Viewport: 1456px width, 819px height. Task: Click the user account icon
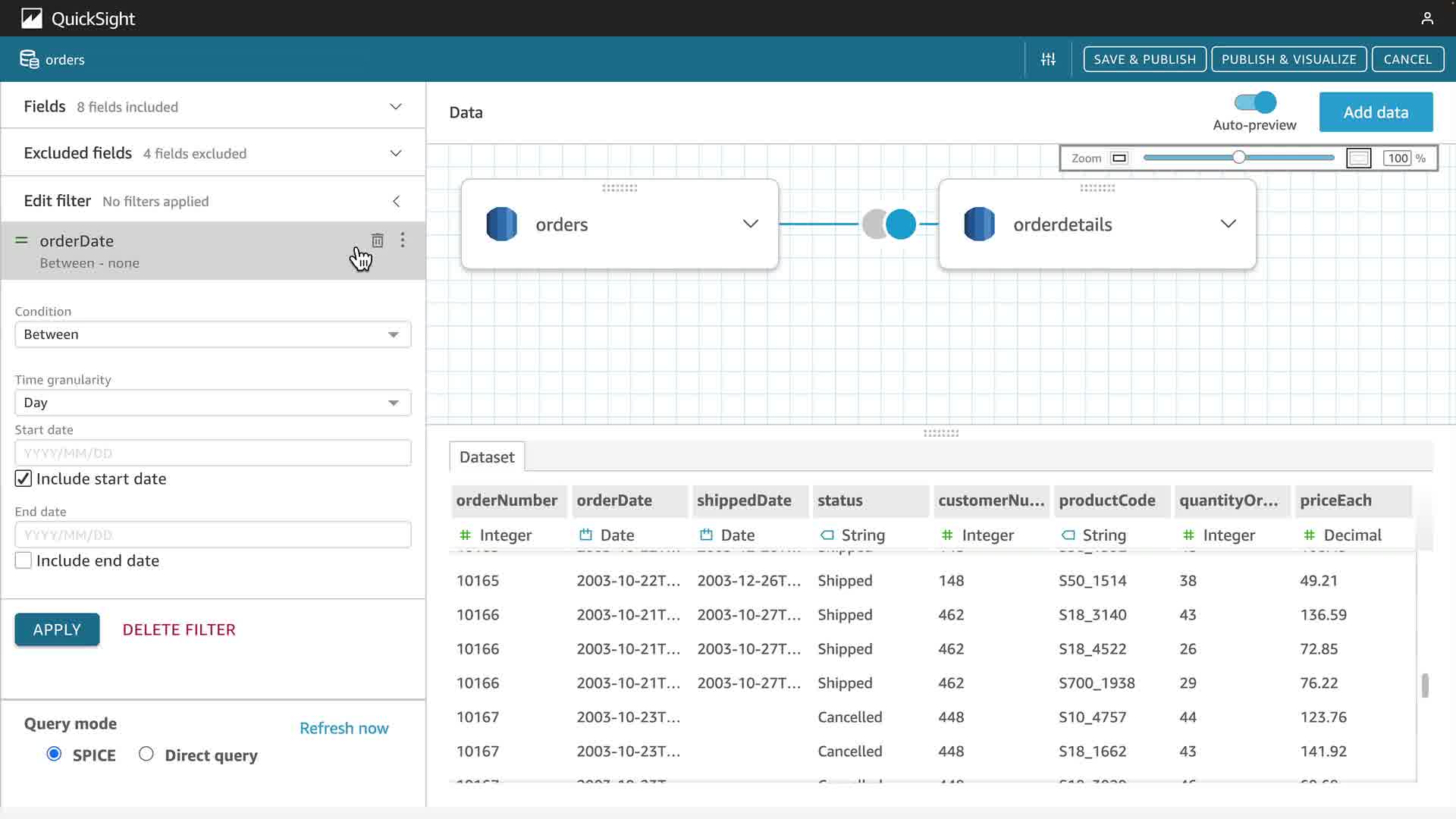1426,18
